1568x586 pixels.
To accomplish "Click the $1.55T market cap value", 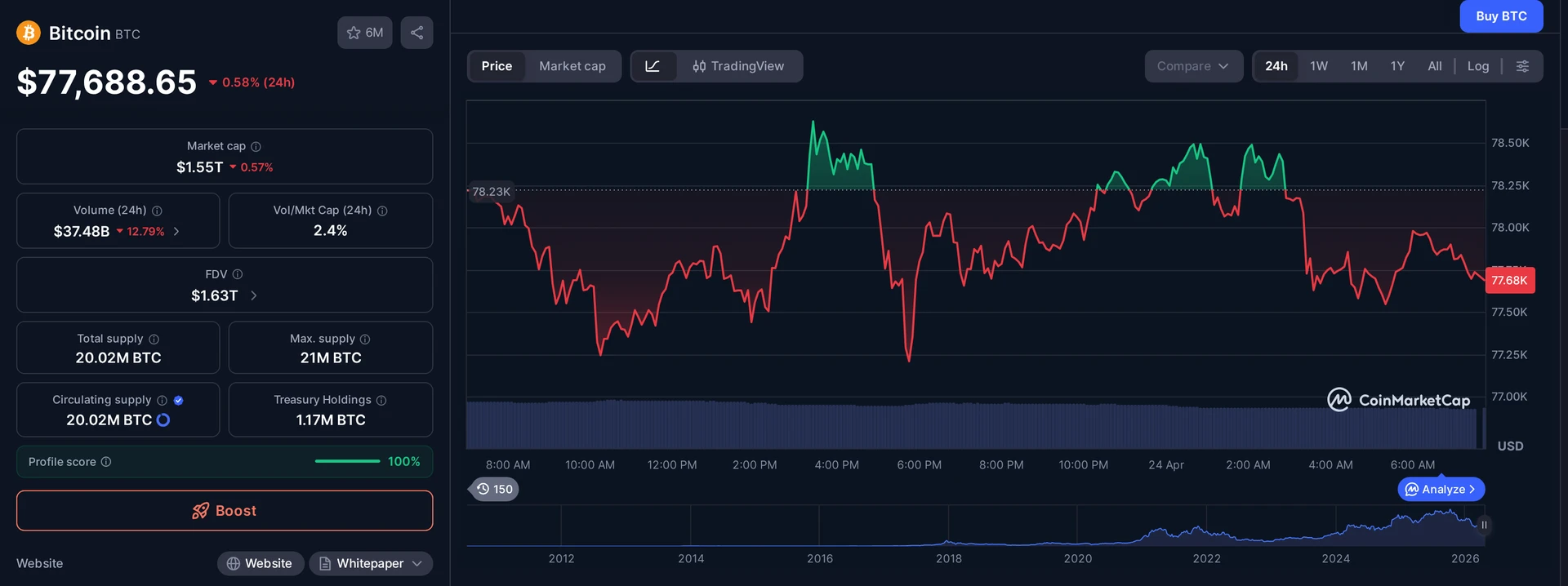I will [x=200, y=167].
